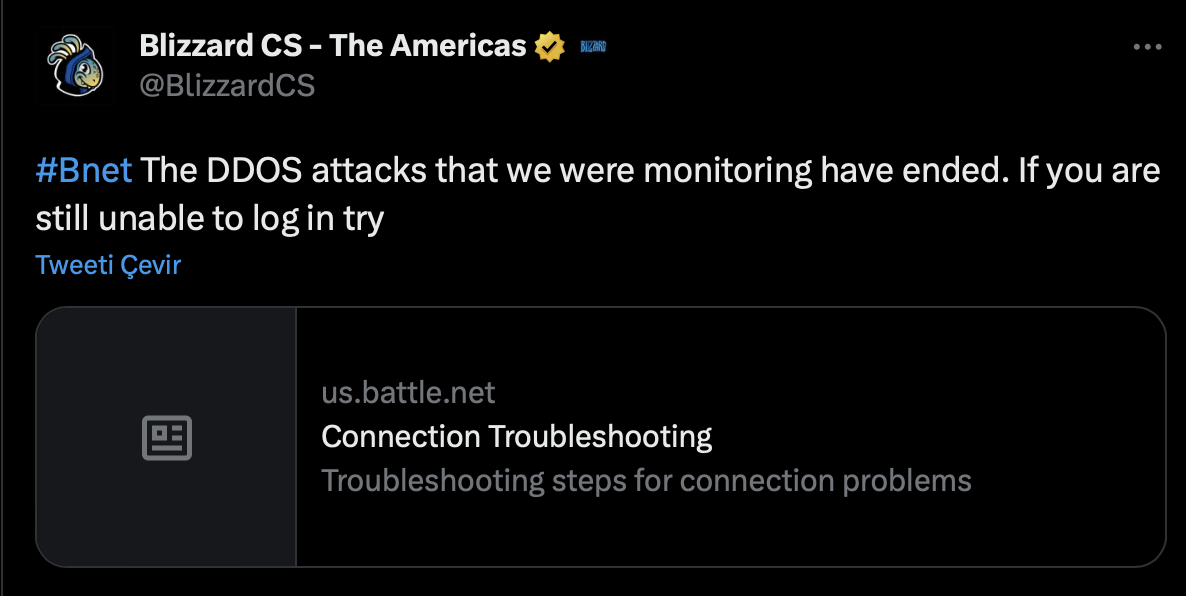
Task: Translate tweet via Tweeti Çevir
Action: [108, 265]
